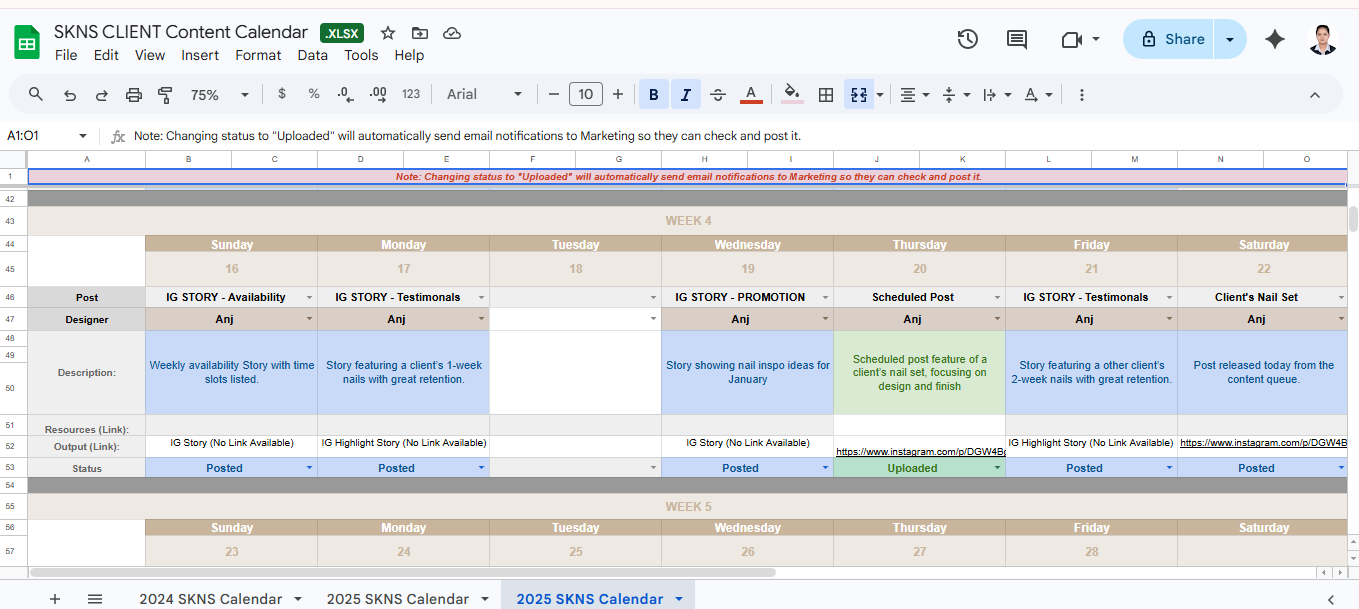Toggle italic formatting

686,94
